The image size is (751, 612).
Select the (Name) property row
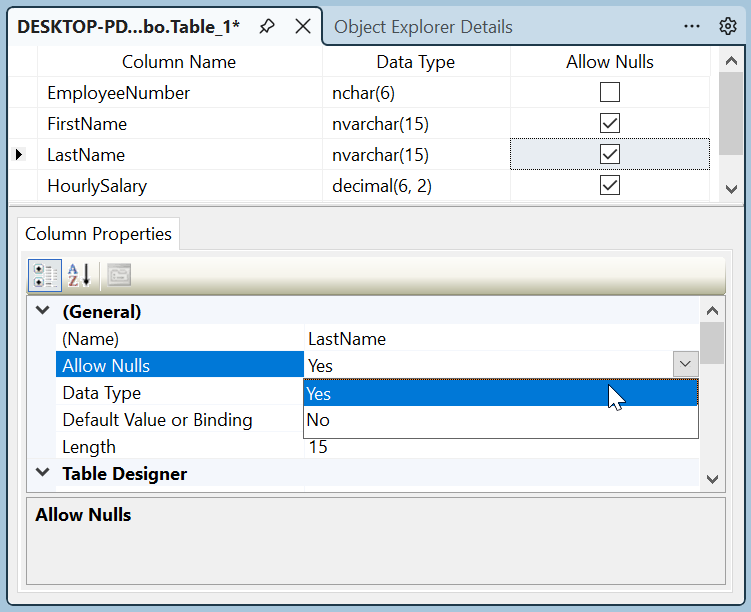[180, 339]
